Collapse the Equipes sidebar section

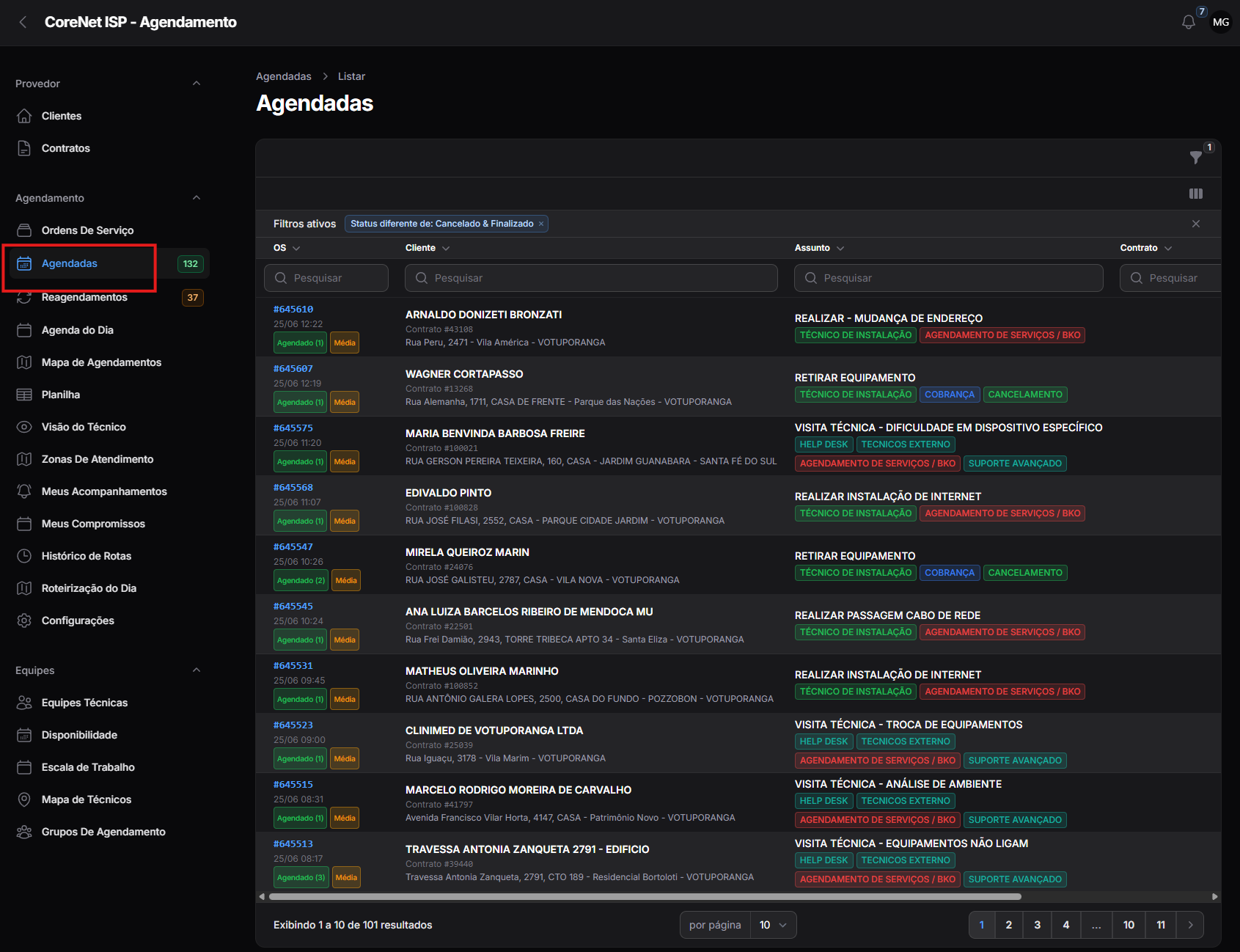click(x=197, y=670)
